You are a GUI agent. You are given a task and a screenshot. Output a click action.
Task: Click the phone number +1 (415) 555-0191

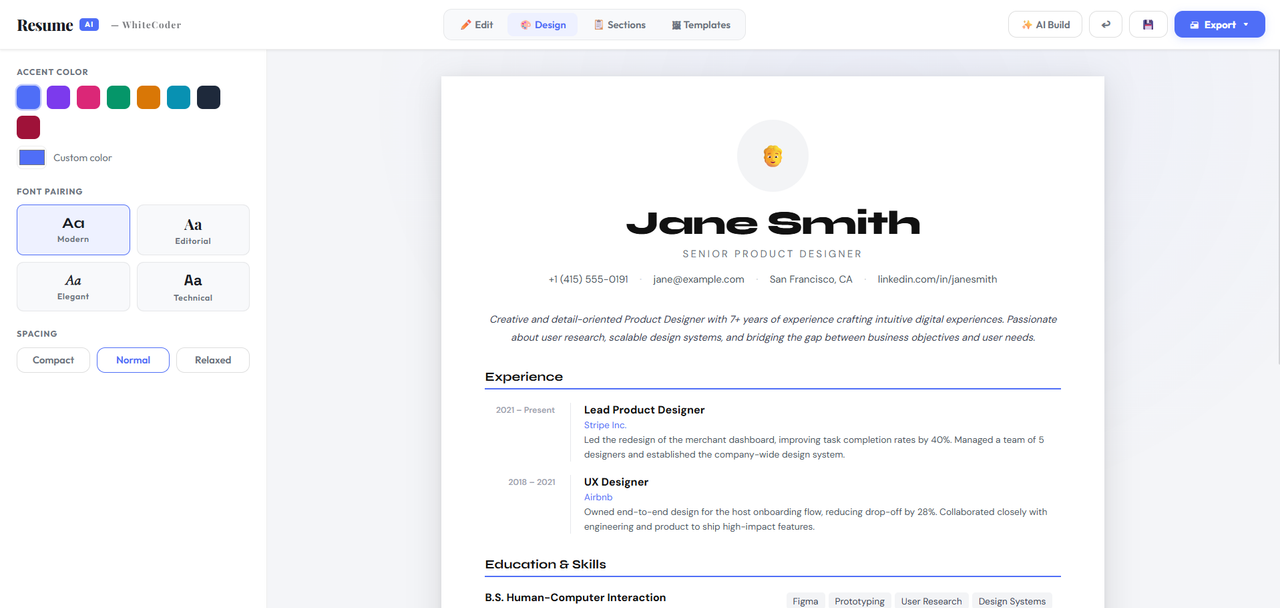(x=588, y=279)
